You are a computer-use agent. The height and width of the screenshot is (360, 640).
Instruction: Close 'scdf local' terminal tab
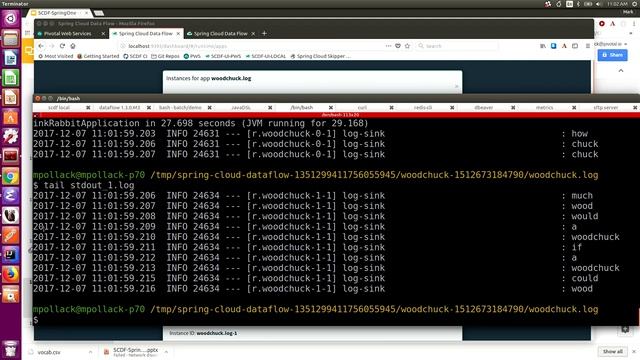pos(88,107)
